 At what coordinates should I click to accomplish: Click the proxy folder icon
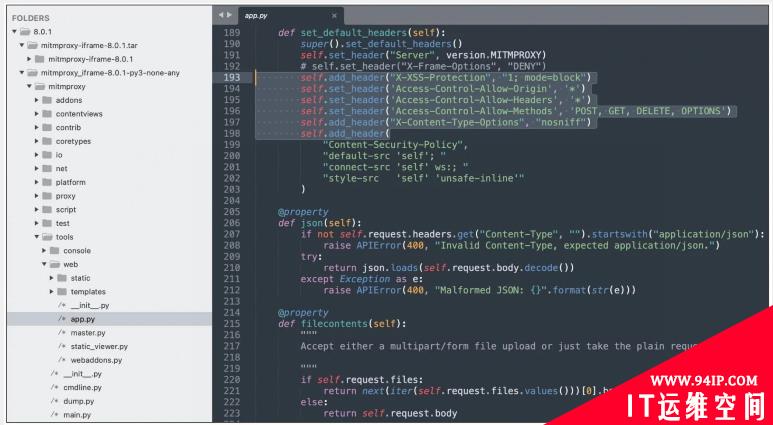click(x=47, y=196)
